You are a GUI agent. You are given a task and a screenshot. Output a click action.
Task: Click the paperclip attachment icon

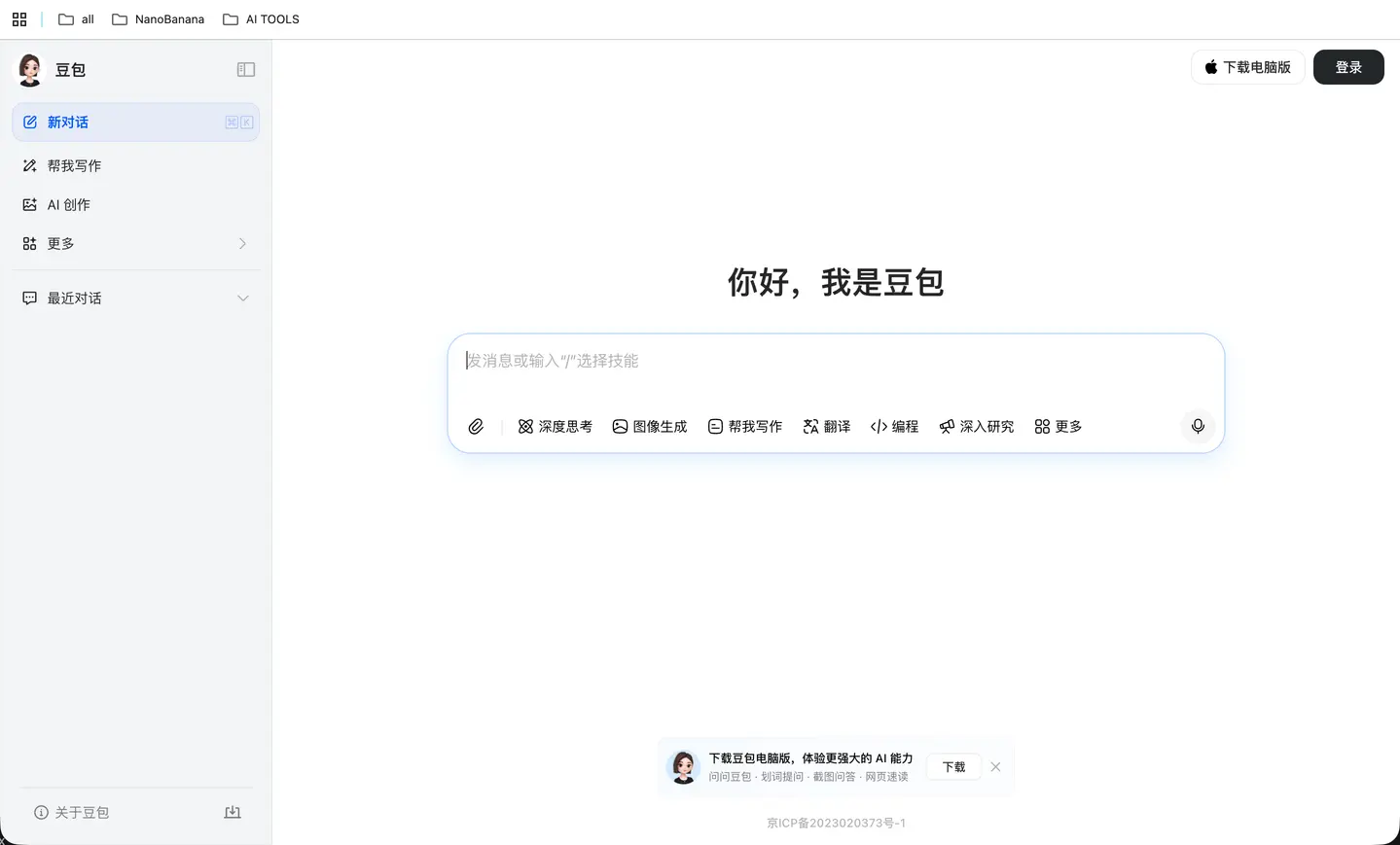tap(476, 427)
